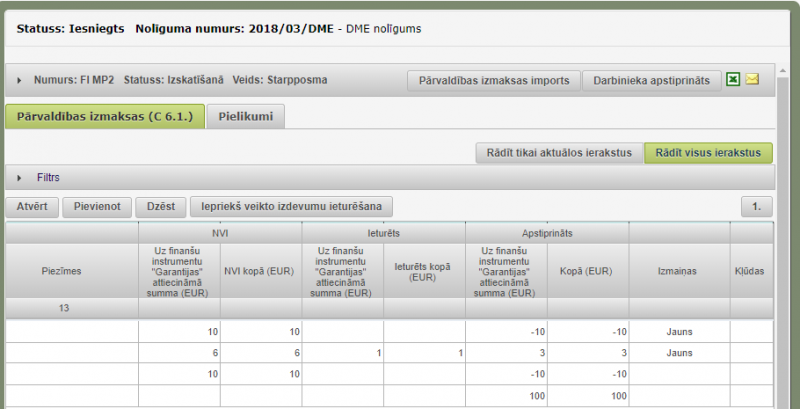Click the Darbinieka apstiprināts button
The height and width of the screenshot is (409, 800).
[x=652, y=81]
